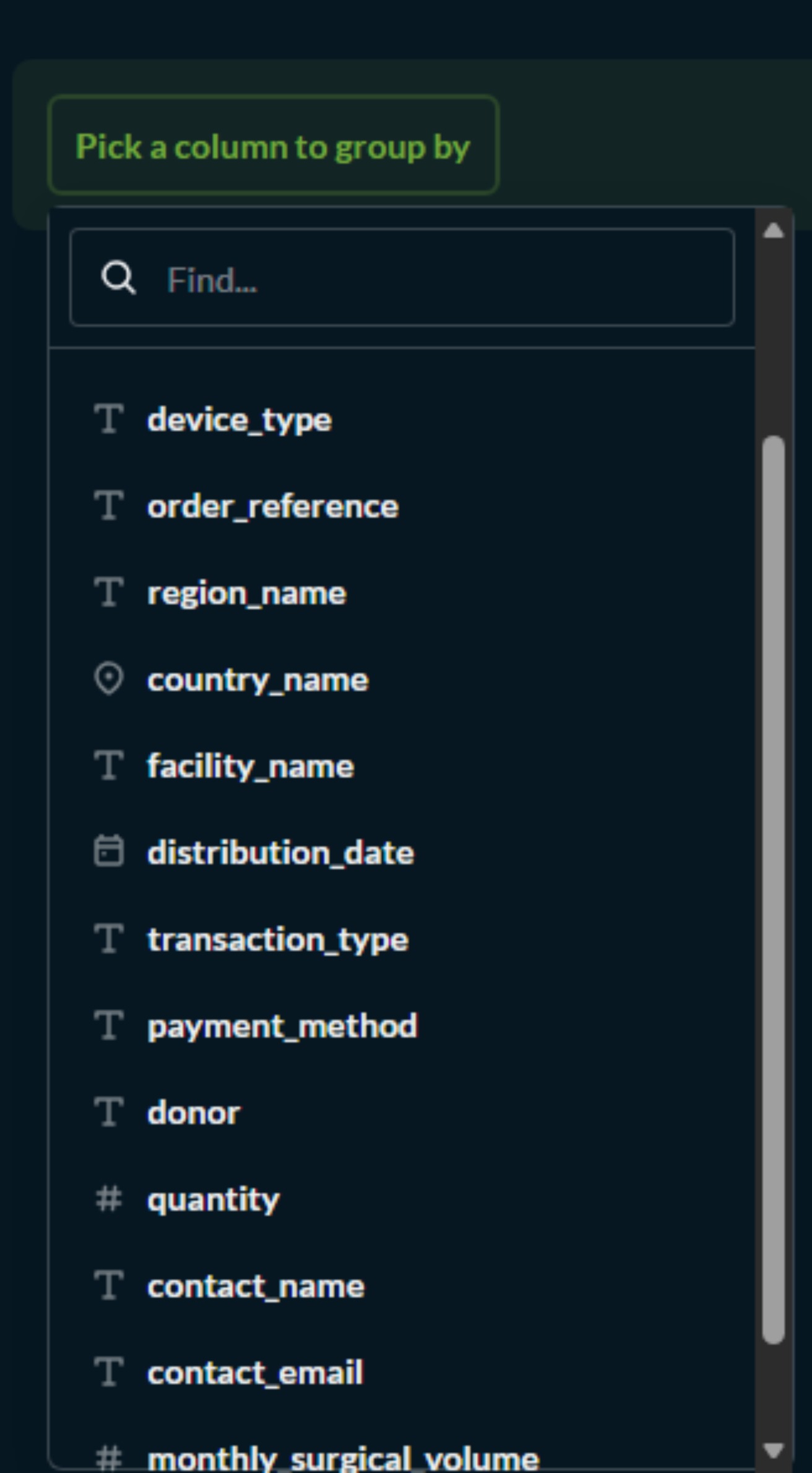
Task: Click the location pin icon beside country_name
Action: 109,679
